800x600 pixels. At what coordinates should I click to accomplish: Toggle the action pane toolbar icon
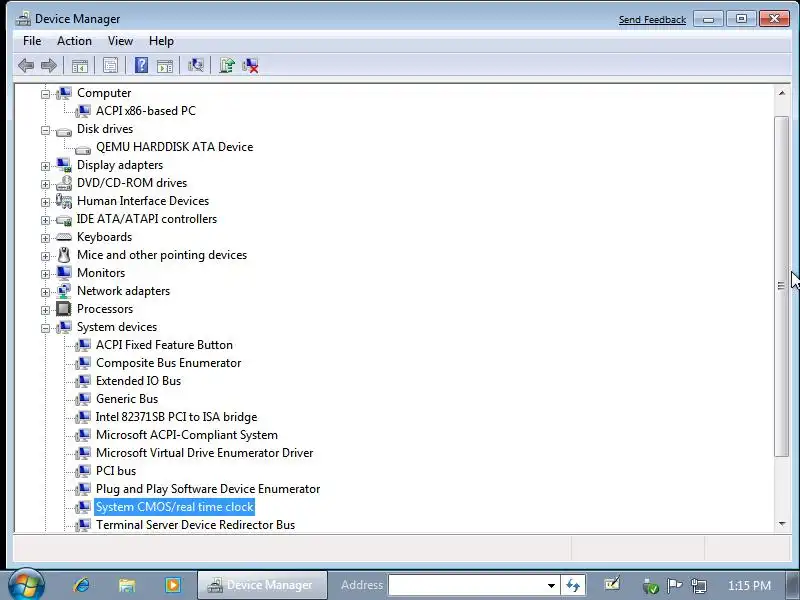tap(165, 65)
